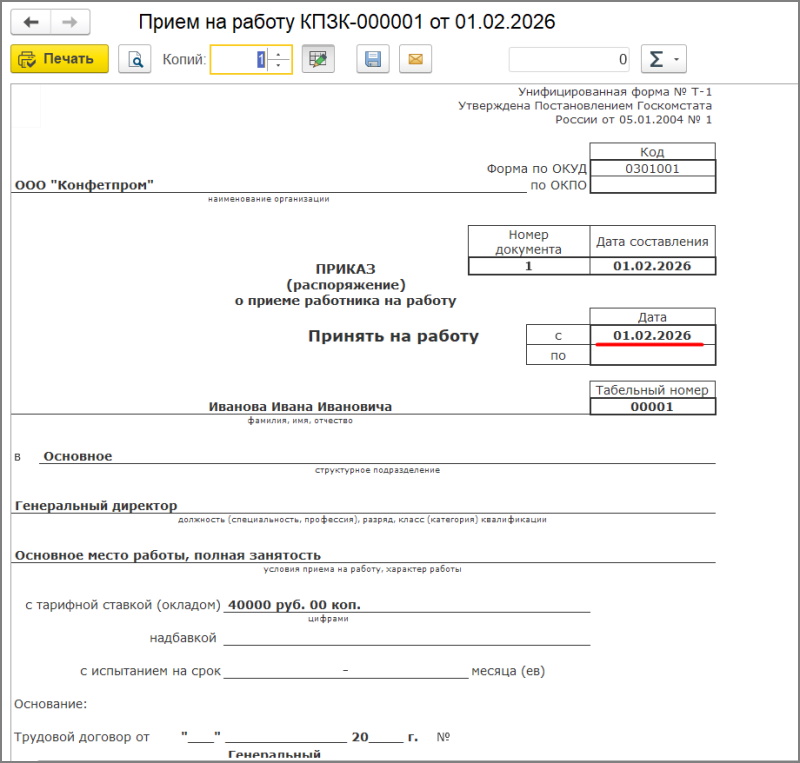Screen dimensions: 800x763
Task: Open the sigma sum dropdown
Action: [663, 59]
